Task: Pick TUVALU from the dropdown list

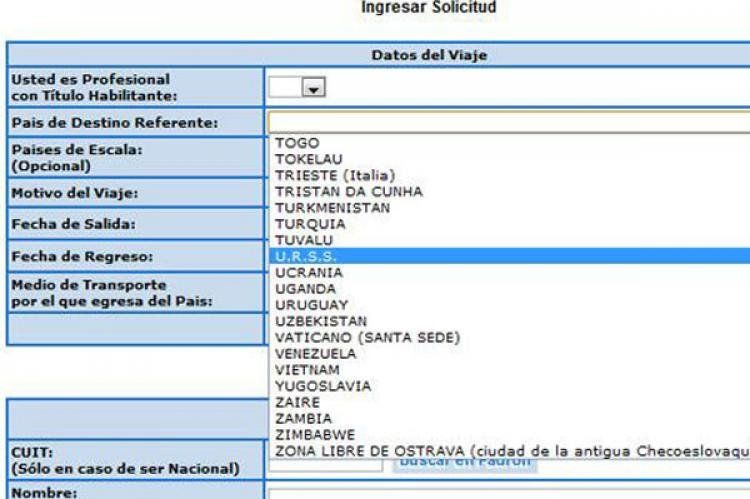Action: click(510, 240)
